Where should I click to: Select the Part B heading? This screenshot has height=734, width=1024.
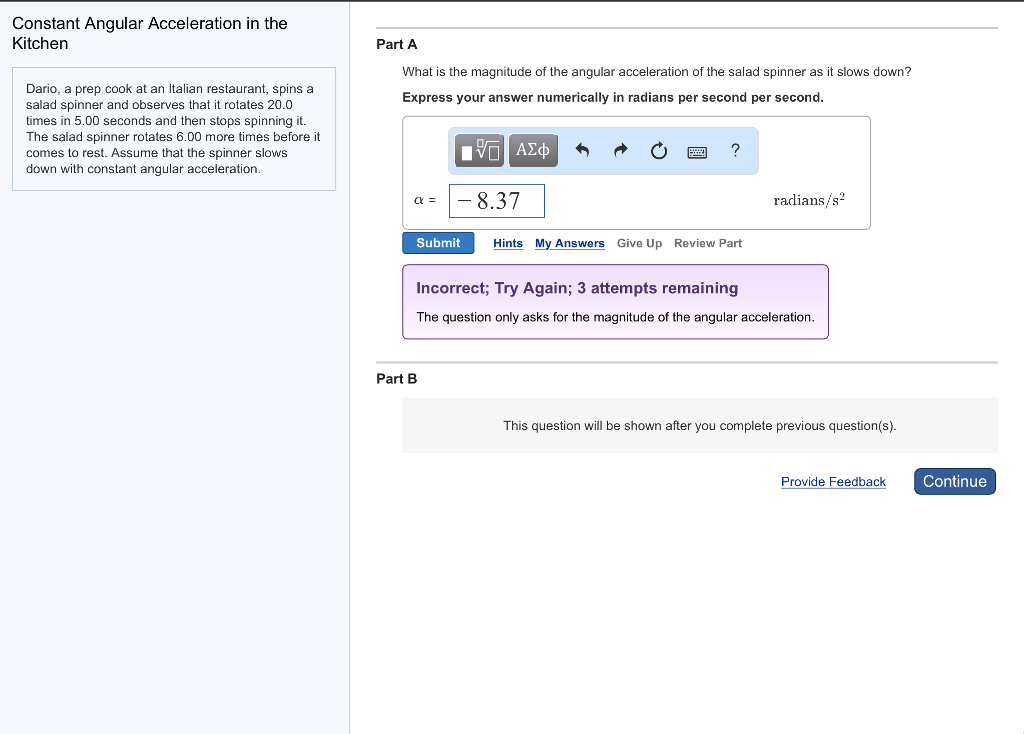(396, 379)
